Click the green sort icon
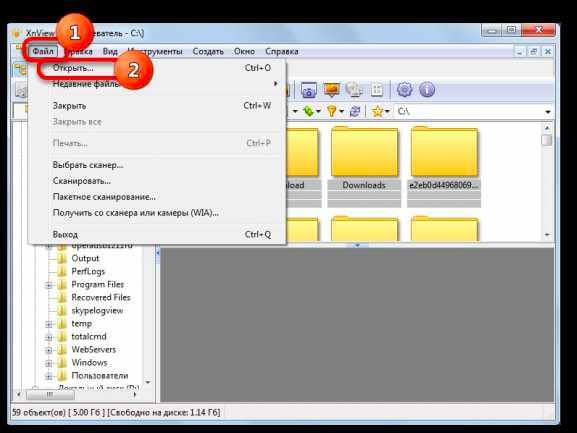Image resolution: width=577 pixels, height=433 pixels. coord(308,111)
